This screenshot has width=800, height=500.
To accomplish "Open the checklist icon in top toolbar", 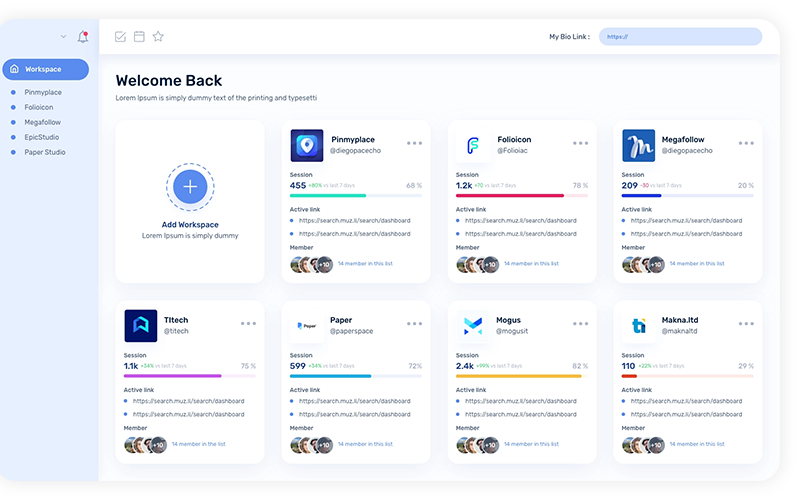I will pyautogui.click(x=121, y=37).
